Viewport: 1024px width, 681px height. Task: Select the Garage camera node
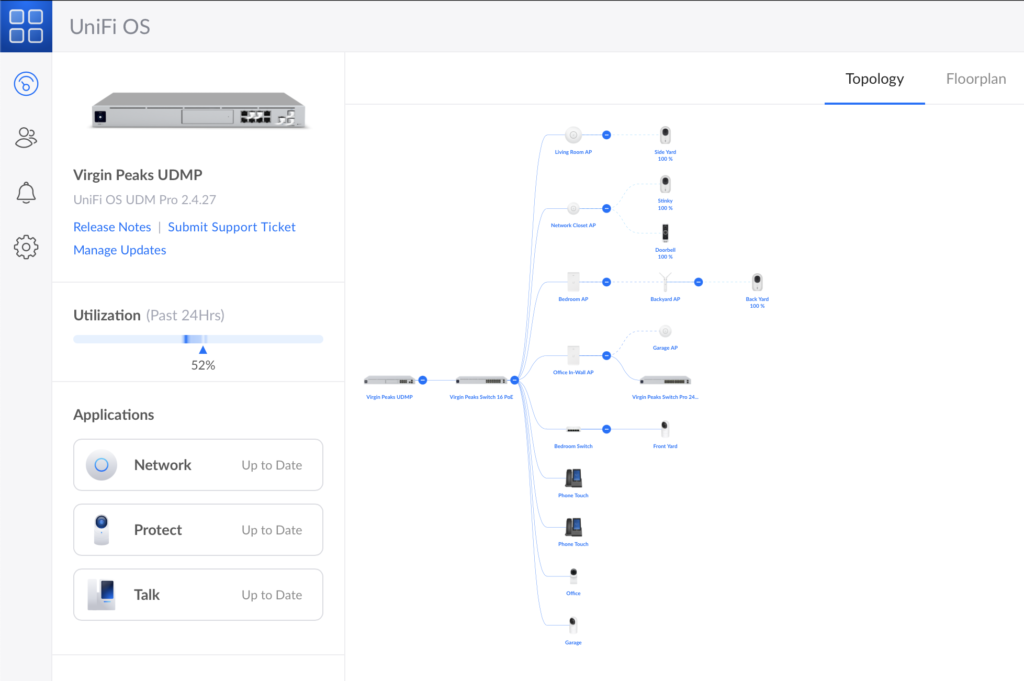coord(573,626)
